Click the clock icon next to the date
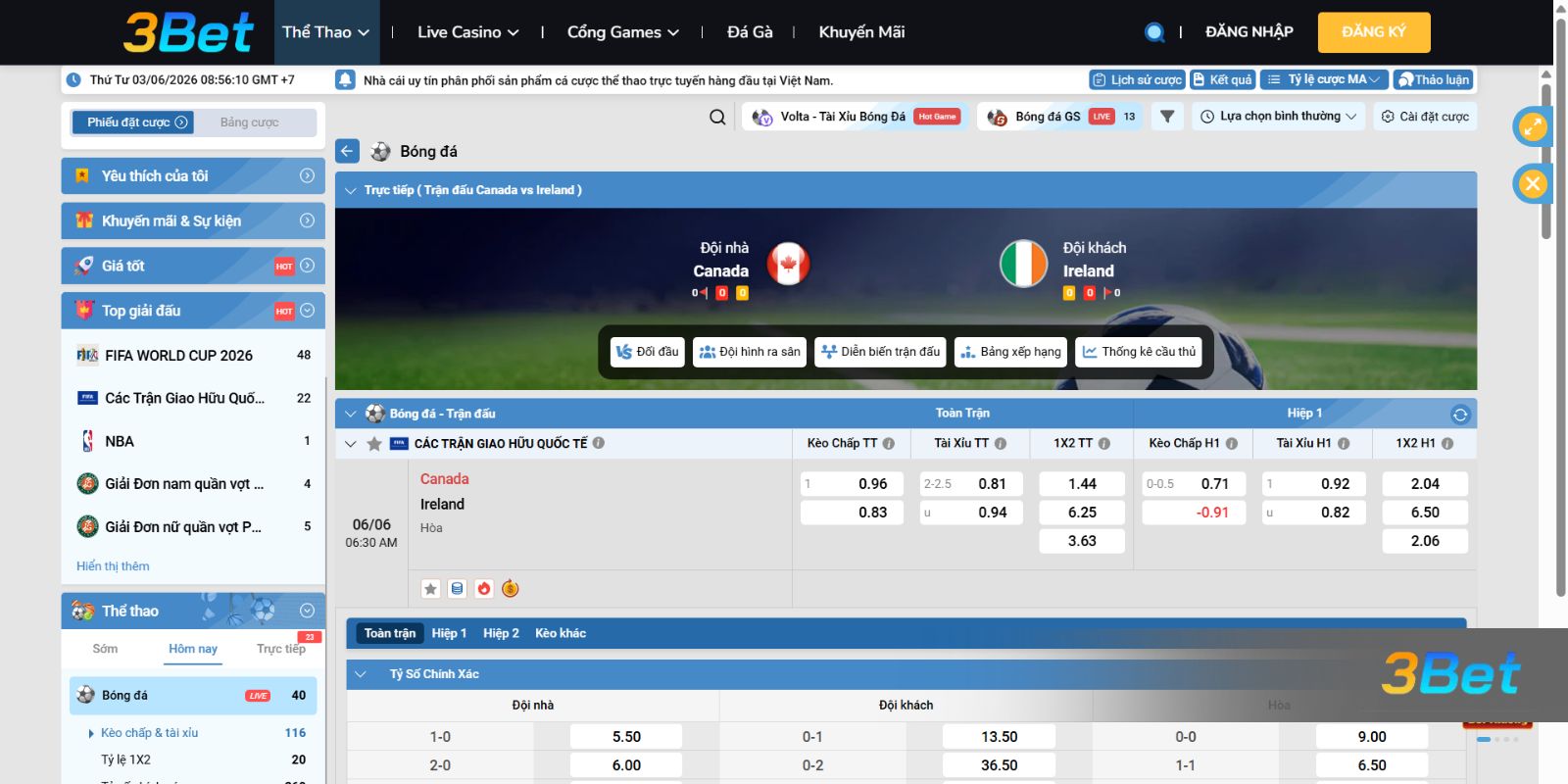 coord(73,80)
